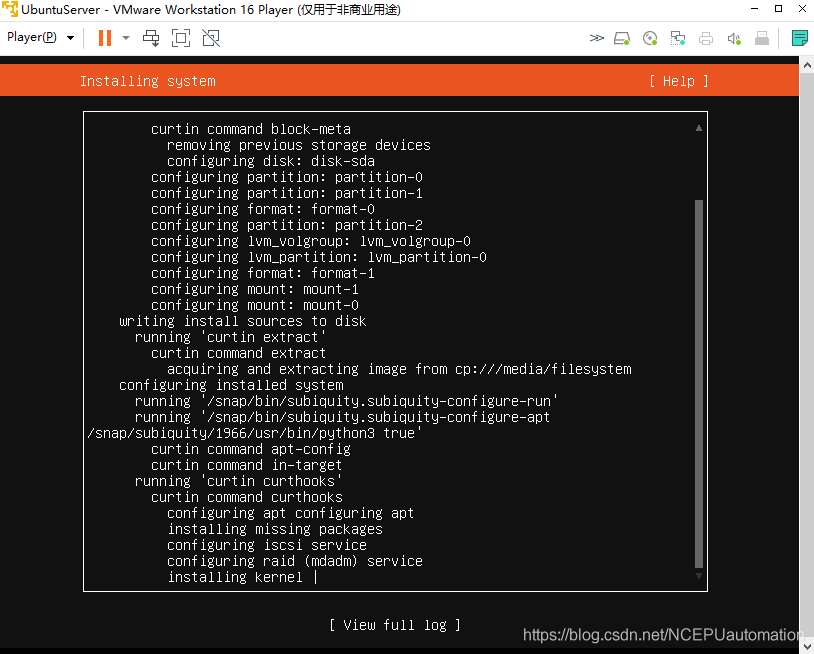Maximize the VMware Player window
This screenshot has height=654, width=814.
778,9
